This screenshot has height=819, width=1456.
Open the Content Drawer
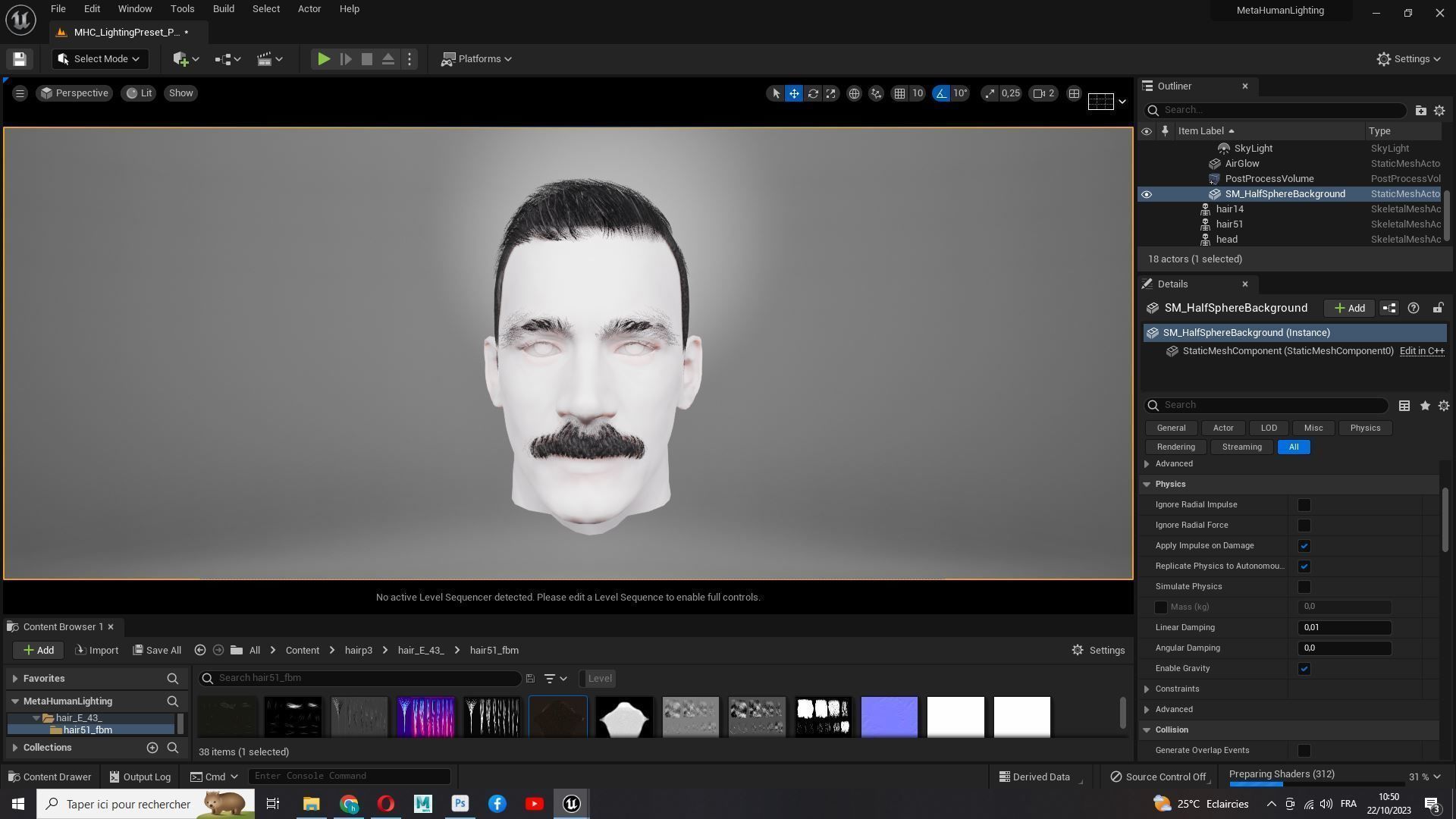click(x=49, y=777)
